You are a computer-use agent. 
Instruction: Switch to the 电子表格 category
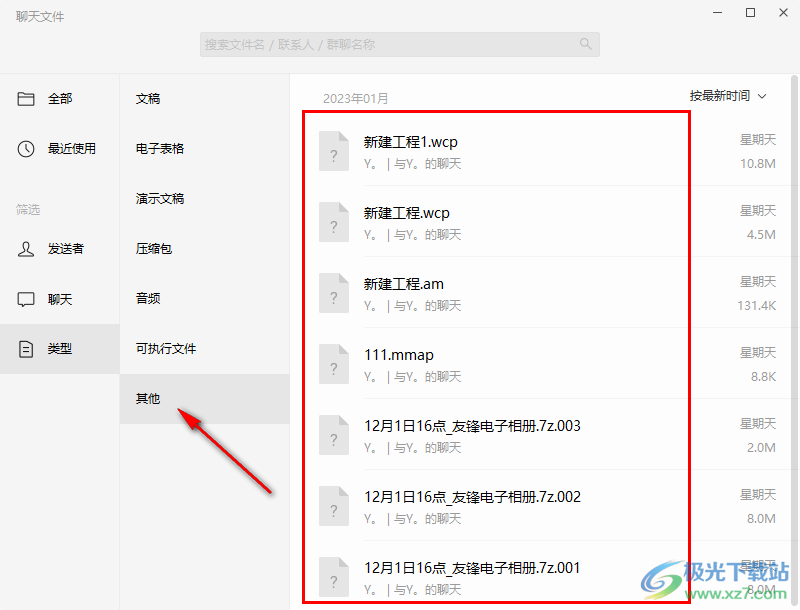pos(156,148)
